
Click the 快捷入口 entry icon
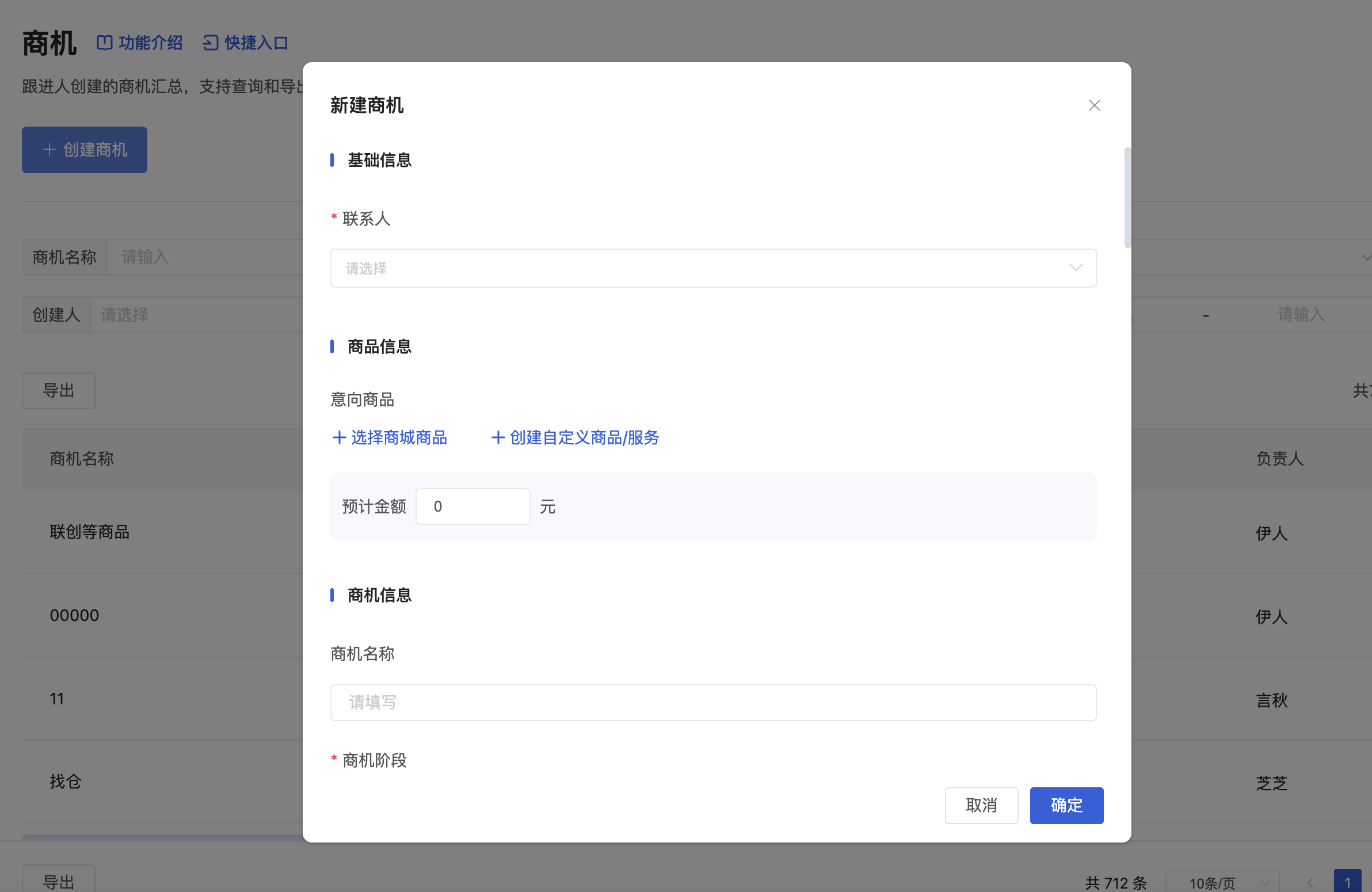tap(211, 43)
